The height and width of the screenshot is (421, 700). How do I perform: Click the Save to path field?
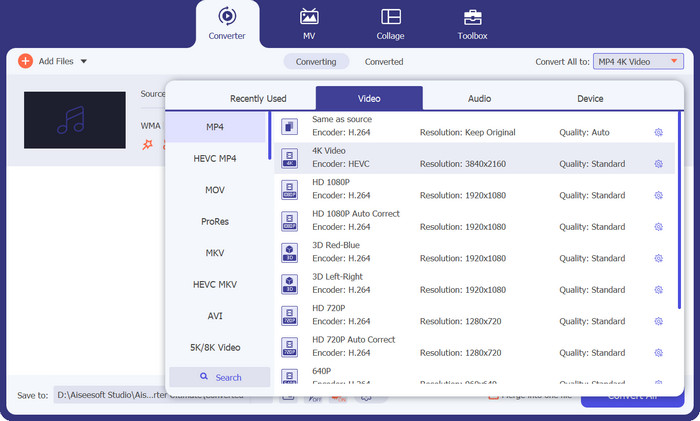pos(152,395)
